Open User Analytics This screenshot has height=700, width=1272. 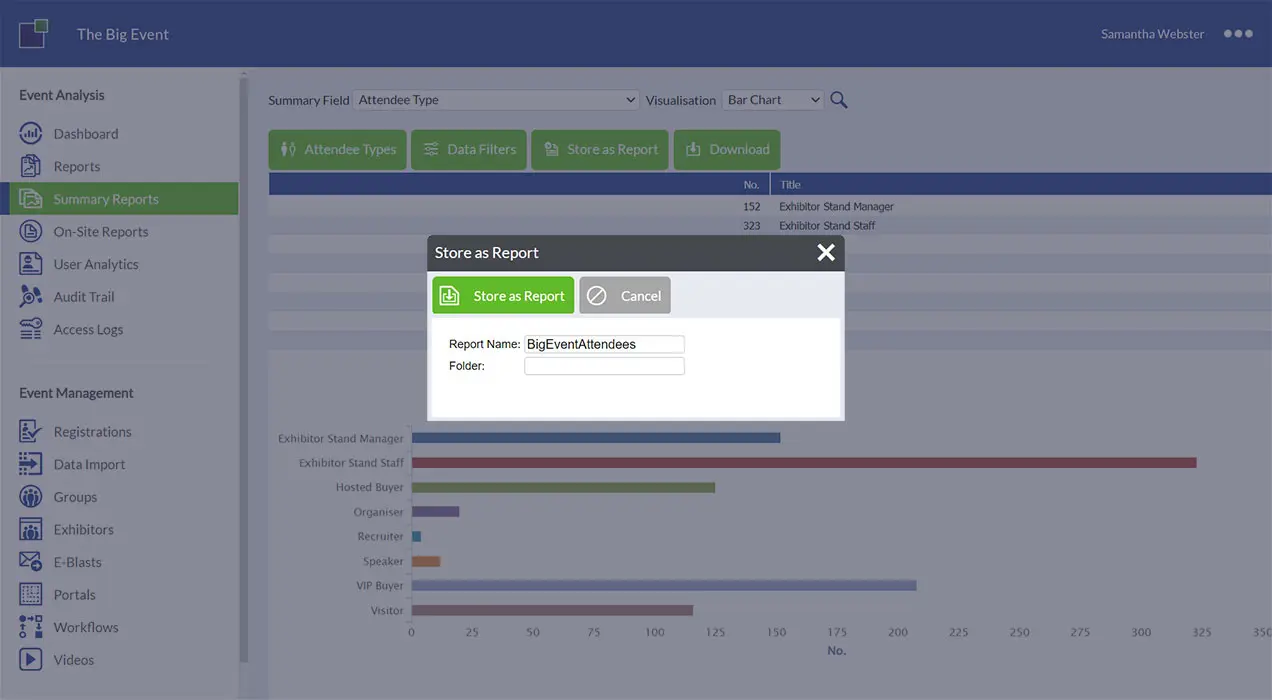pyautogui.click(x=96, y=263)
